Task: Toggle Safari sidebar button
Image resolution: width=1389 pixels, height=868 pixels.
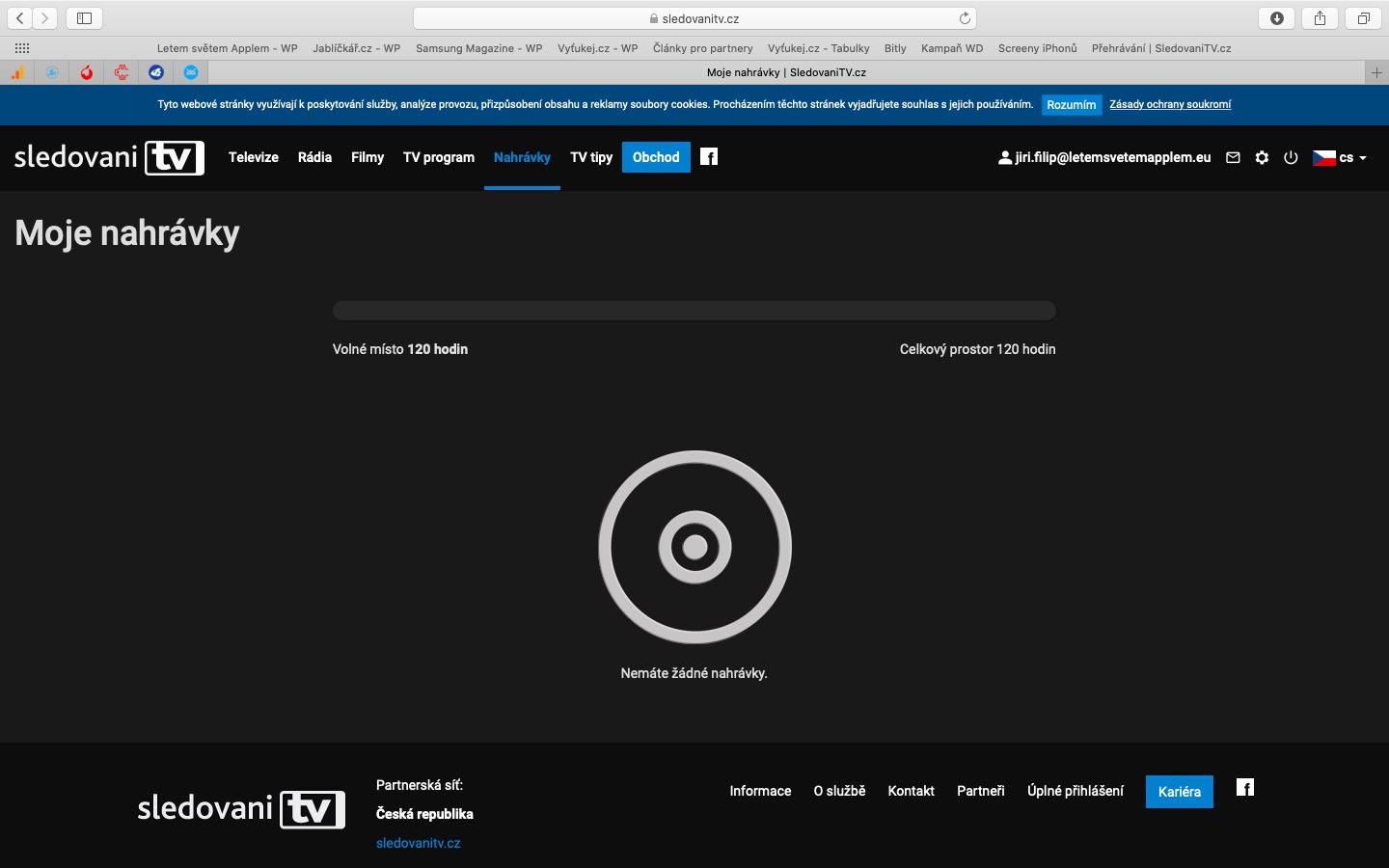Action: click(x=84, y=18)
